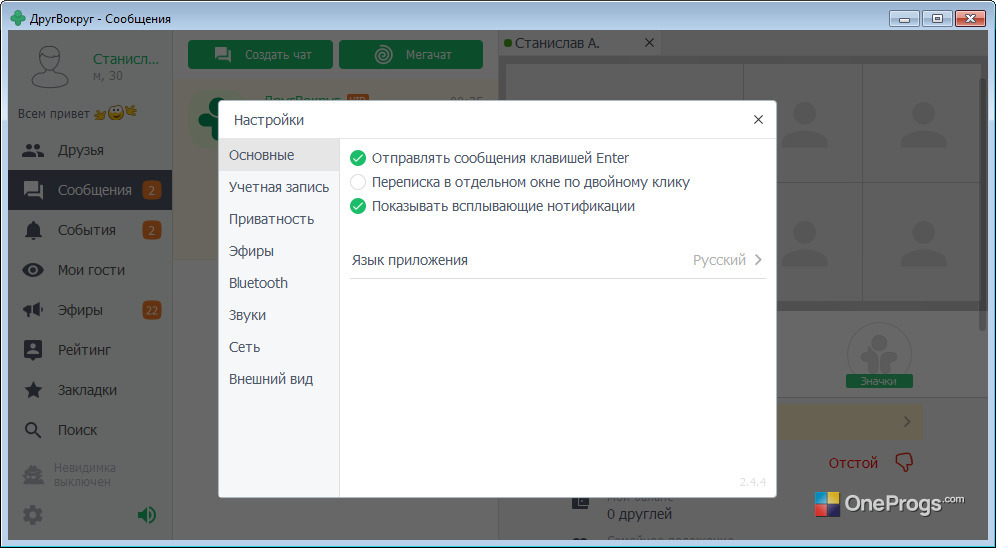996x548 pixels.
Task: Click the Значки badges circle icon
Action: [879, 353]
